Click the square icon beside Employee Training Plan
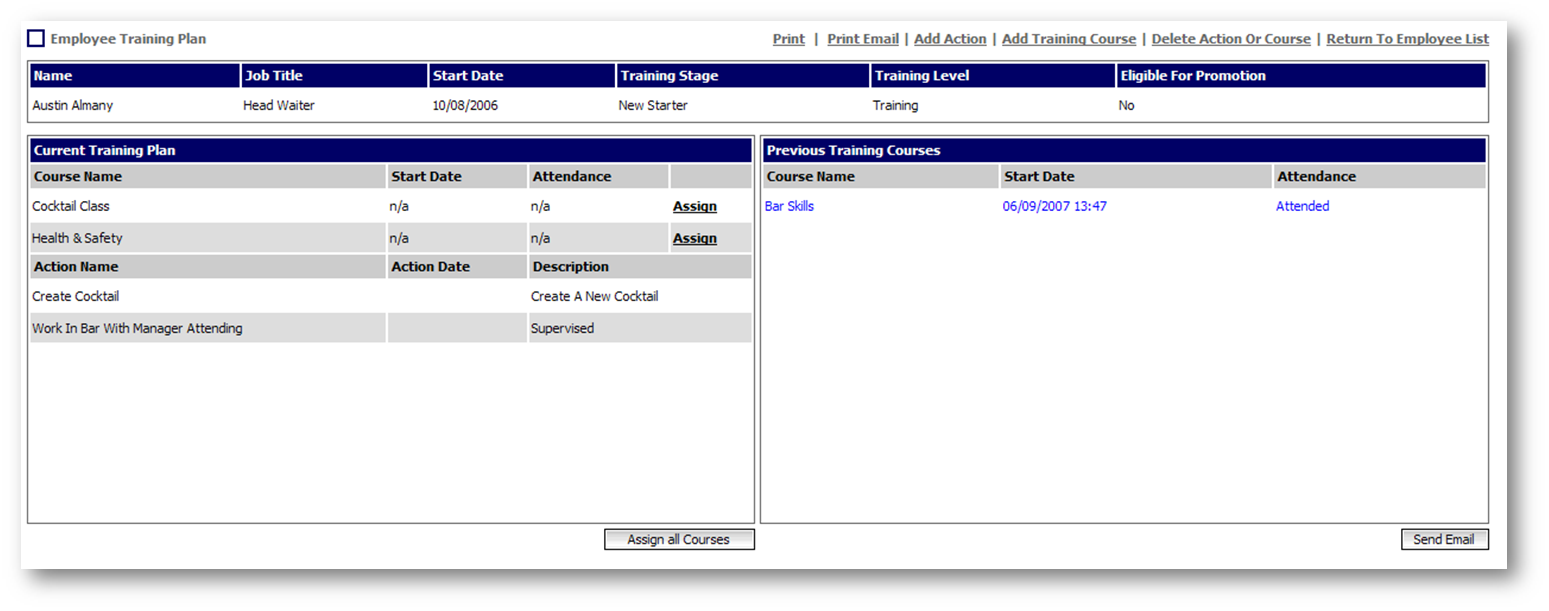This screenshot has height=611, width=1549. (x=36, y=39)
